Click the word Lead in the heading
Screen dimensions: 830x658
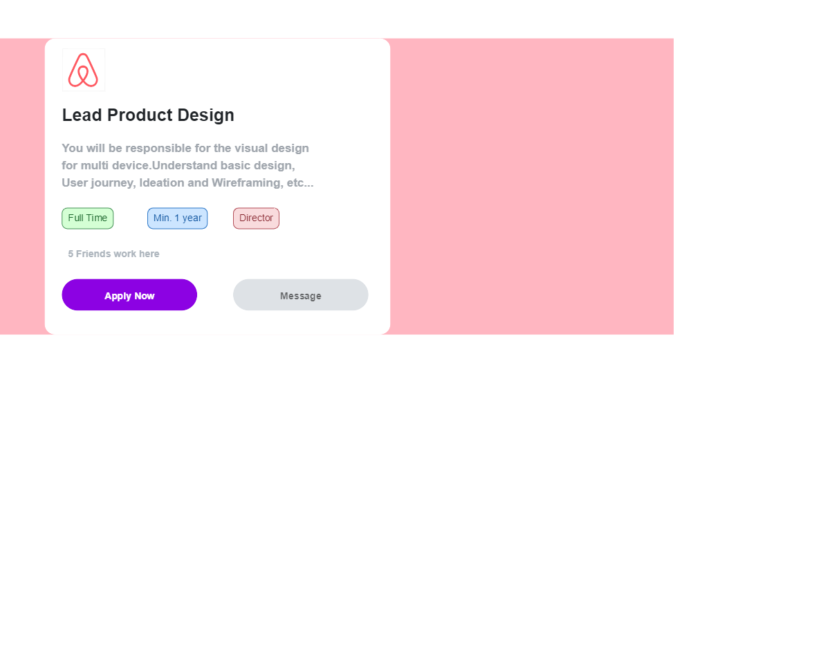(82, 115)
